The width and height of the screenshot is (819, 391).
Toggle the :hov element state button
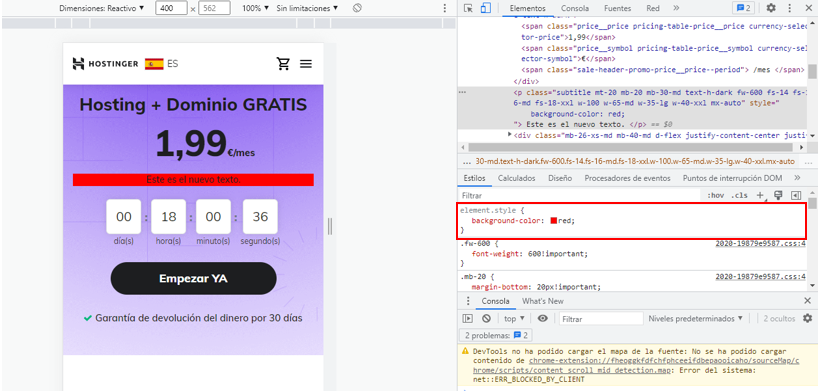coord(715,195)
